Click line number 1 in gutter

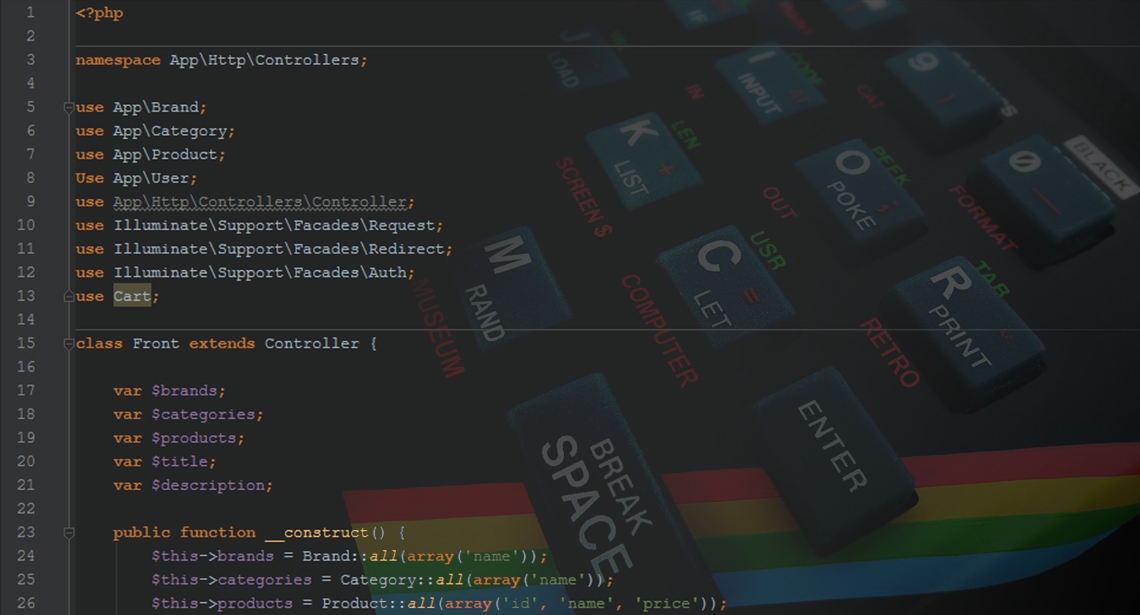pos(30,13)
